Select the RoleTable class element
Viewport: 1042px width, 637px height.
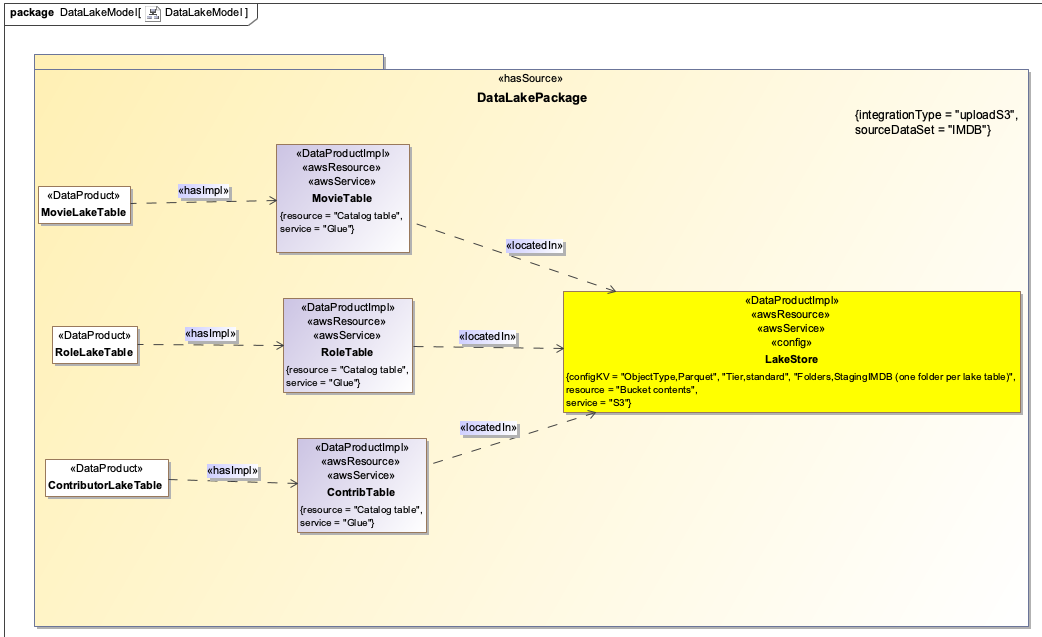(x=349, y=345)
